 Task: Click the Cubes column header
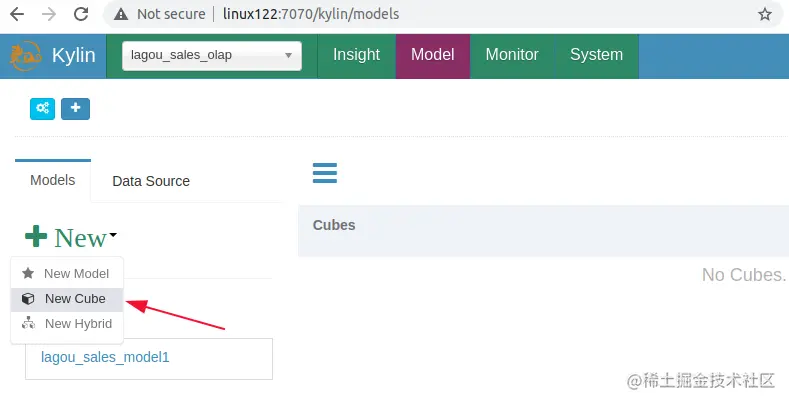334,225
